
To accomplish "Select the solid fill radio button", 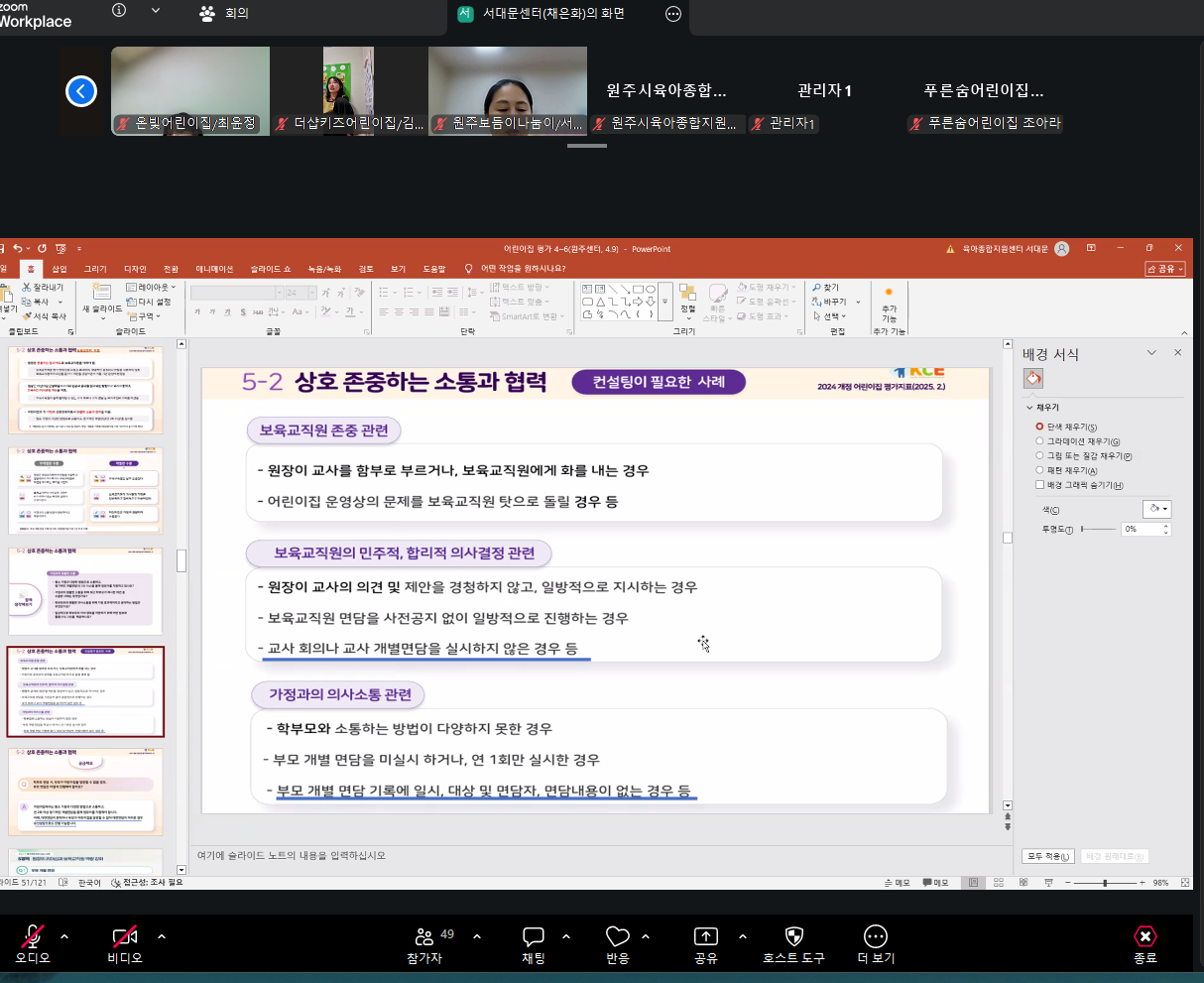I will coord(1039,427).
